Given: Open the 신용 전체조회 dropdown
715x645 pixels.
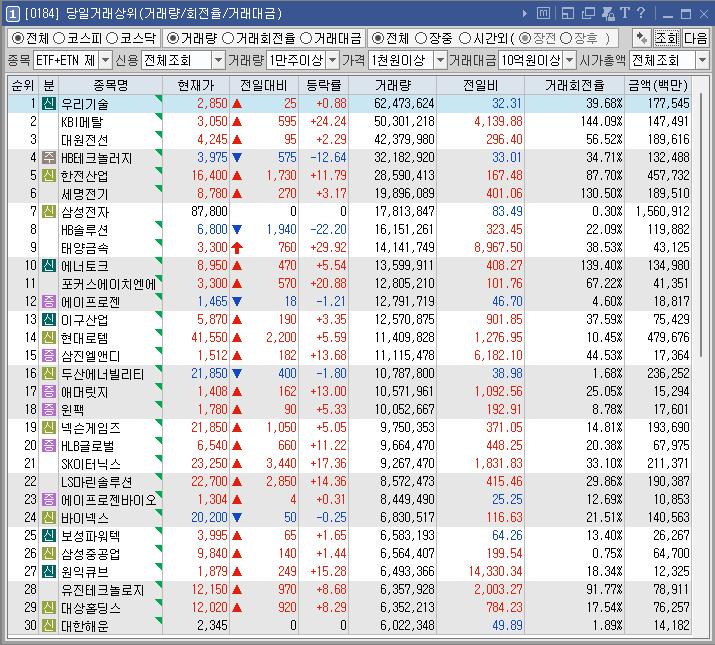Looking at the screenshot, I should coord(218,60).
